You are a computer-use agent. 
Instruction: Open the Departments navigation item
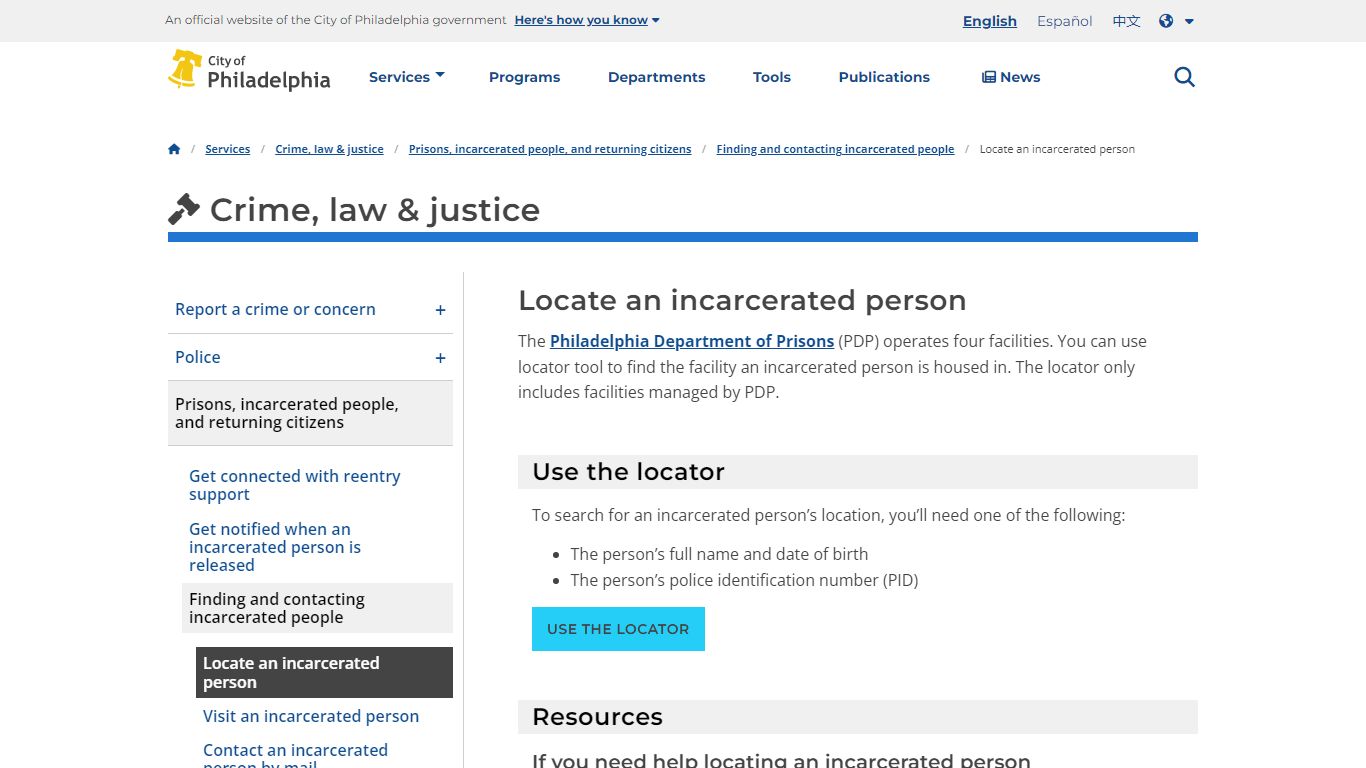point(656,77)
